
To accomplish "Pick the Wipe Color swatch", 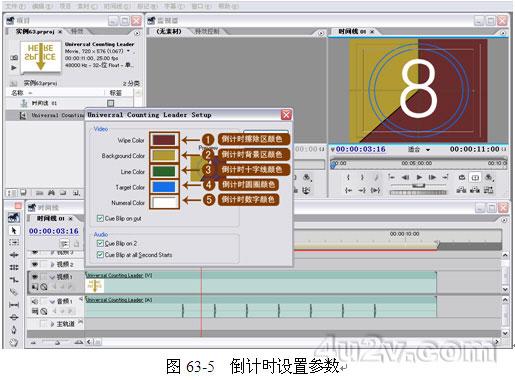I will click(x=164, y=140).
